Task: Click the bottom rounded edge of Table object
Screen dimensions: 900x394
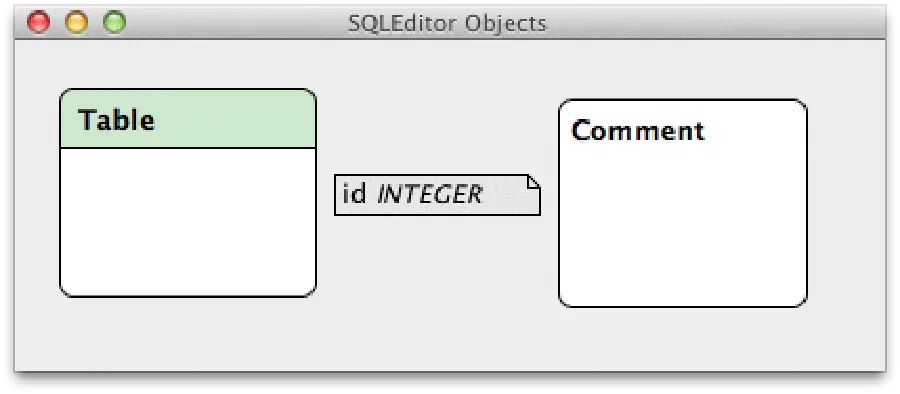Action: (x=188, y=296)
